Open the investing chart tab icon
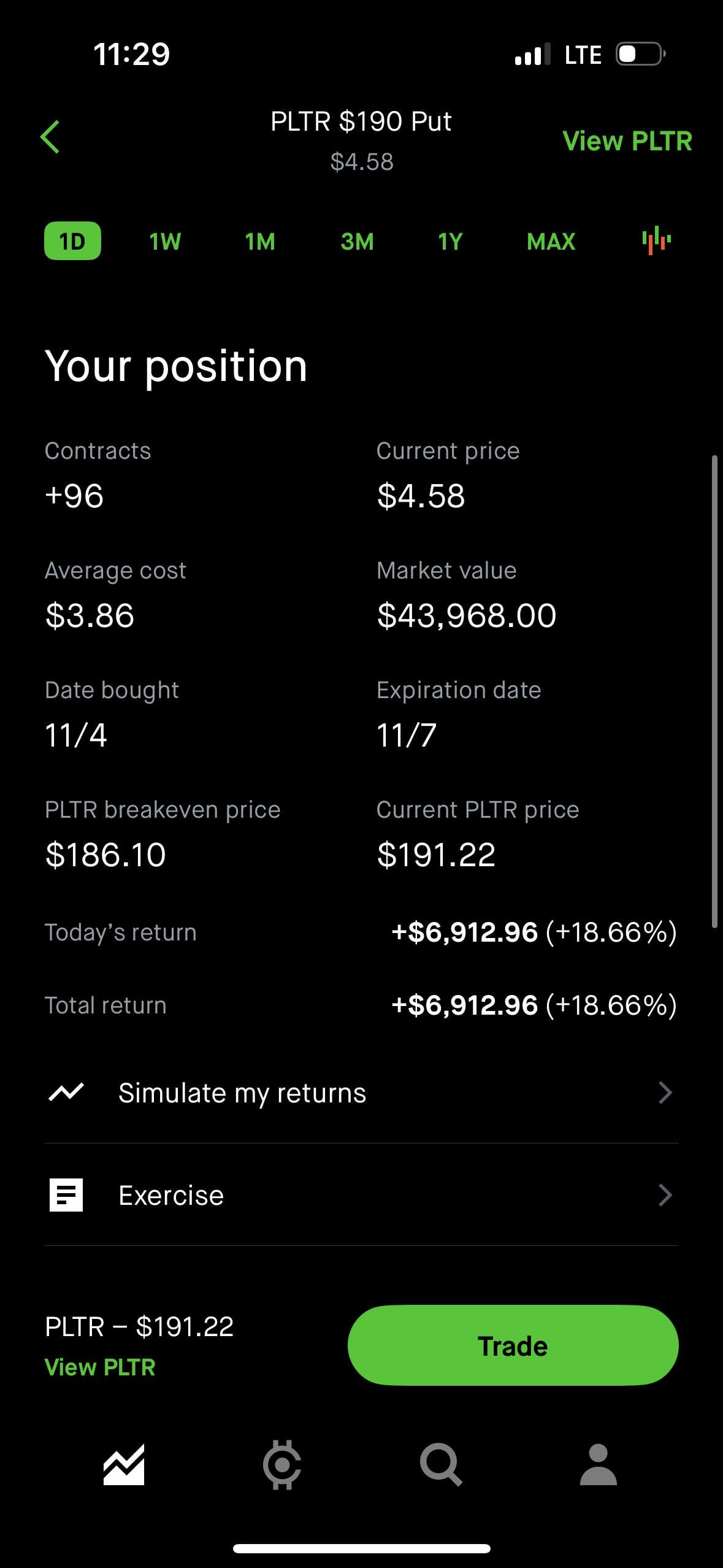This screenshot has width=723, height=1568. [x=124, y=1465]
